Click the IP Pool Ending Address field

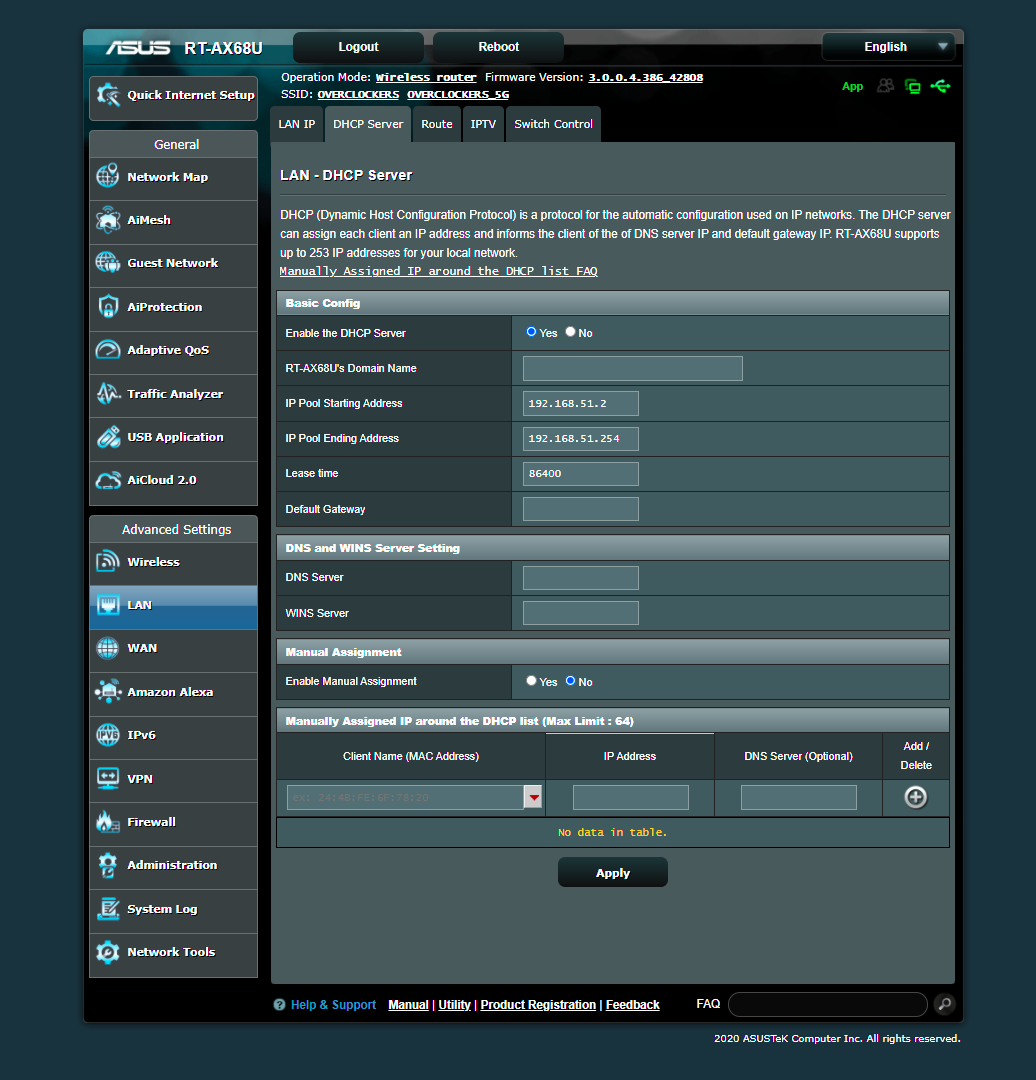(581, 439)
